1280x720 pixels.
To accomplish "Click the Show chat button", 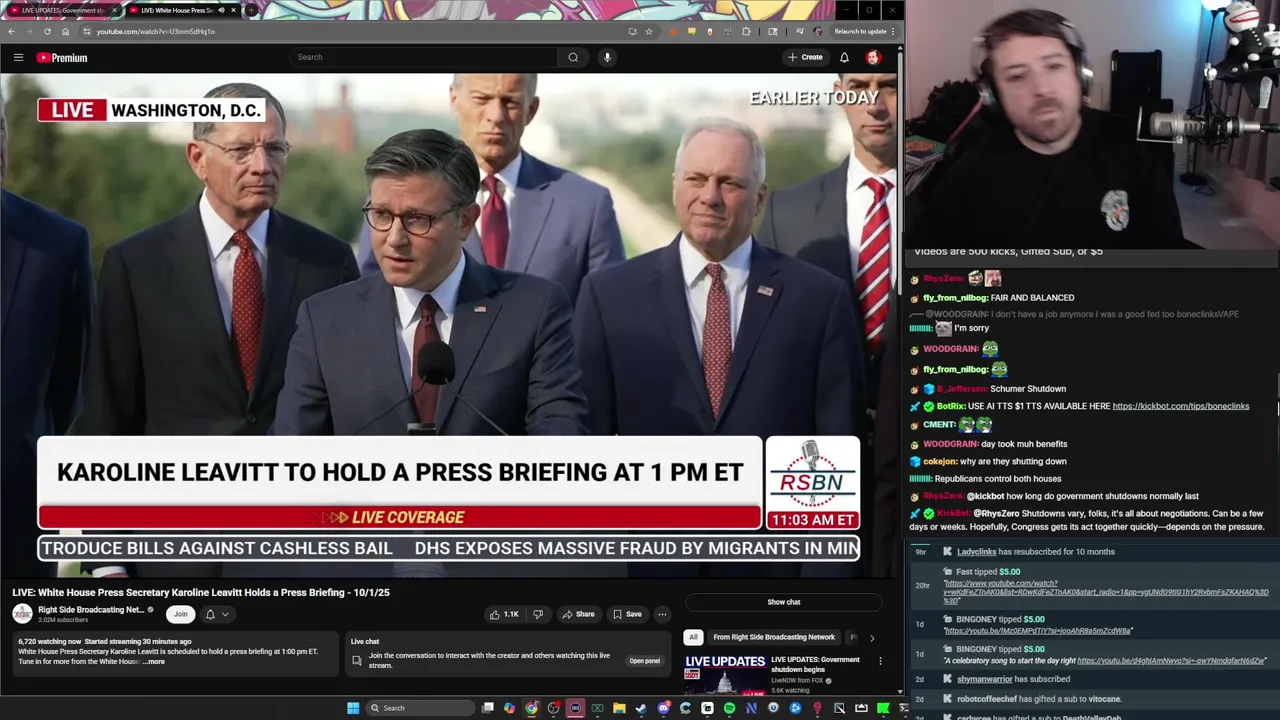I will click(x=784, y=602).
